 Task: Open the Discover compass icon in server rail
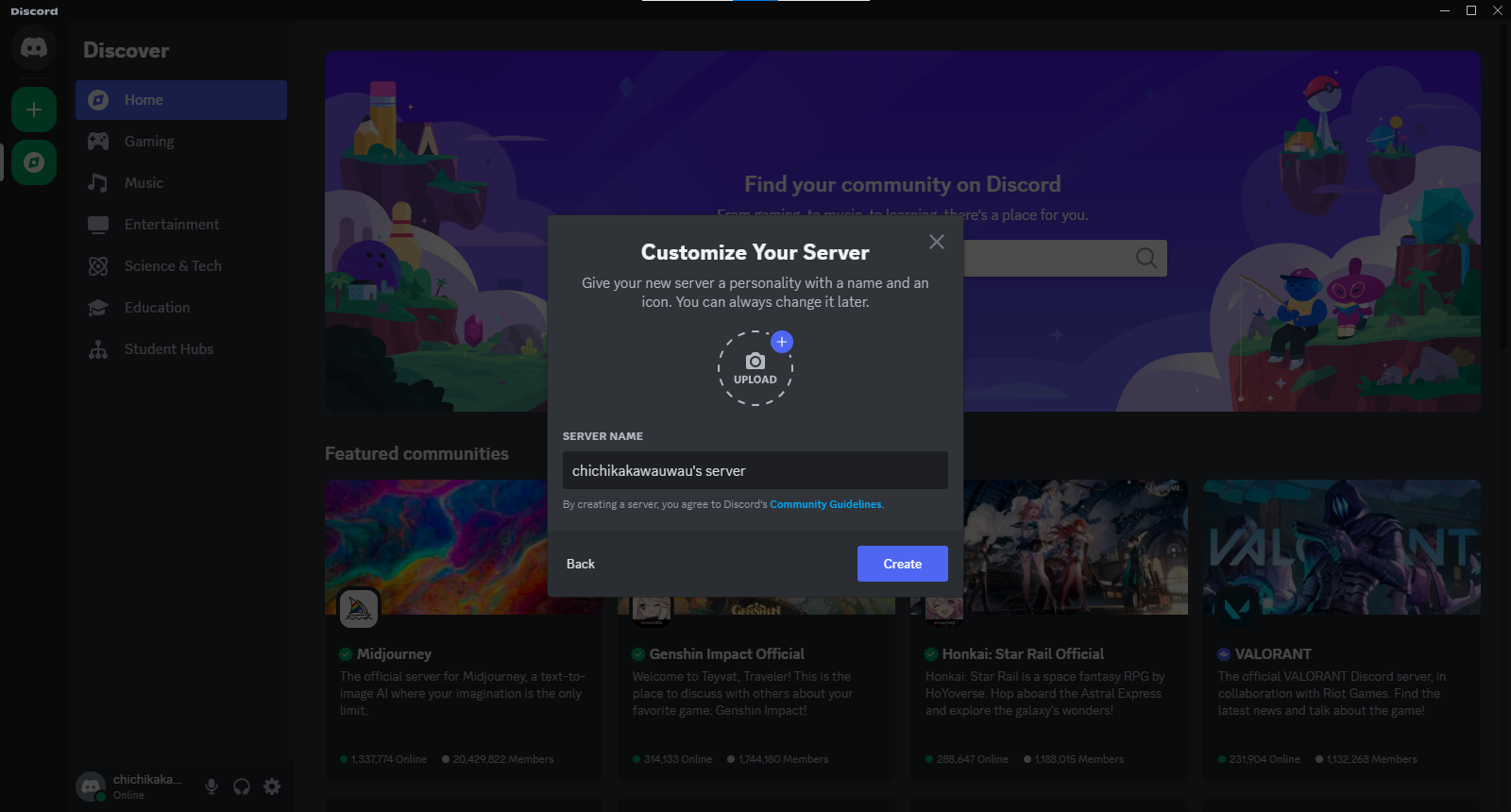pyautogui.click(x=34, y=162)
